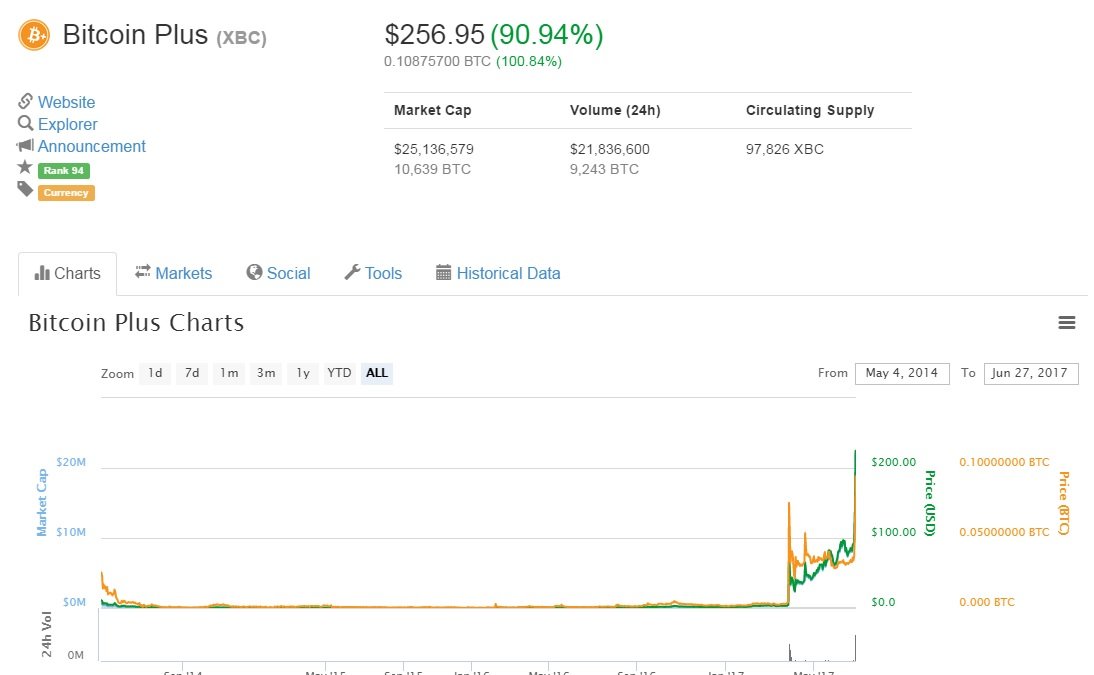
Task: Open the Website link
Action: 66,102
